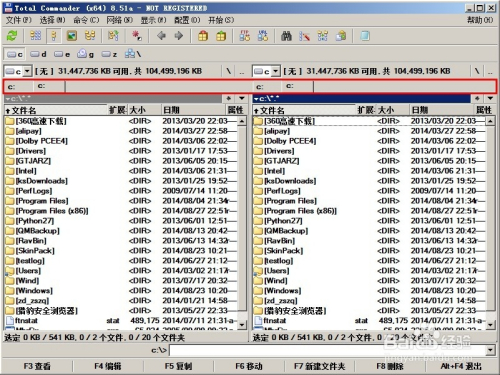The height and width of the screenshot is (375, 500).
Task: Open file search with the binoculars icon
Action: click(286, 36)
